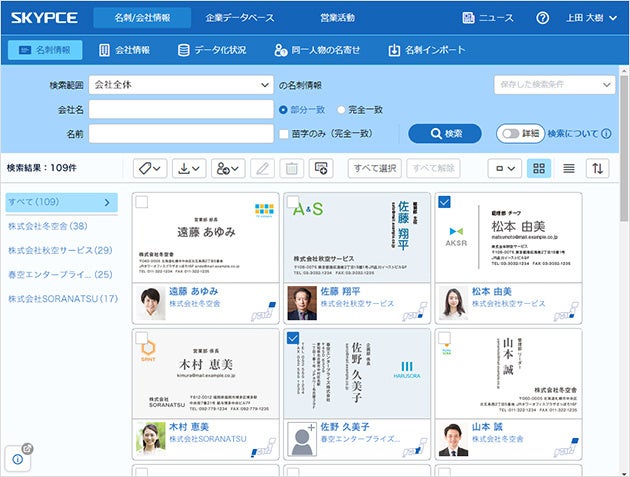The image size is (630, 477).
Task: Select the 部分一致 radio button
Action: click(x=283, y=110)
